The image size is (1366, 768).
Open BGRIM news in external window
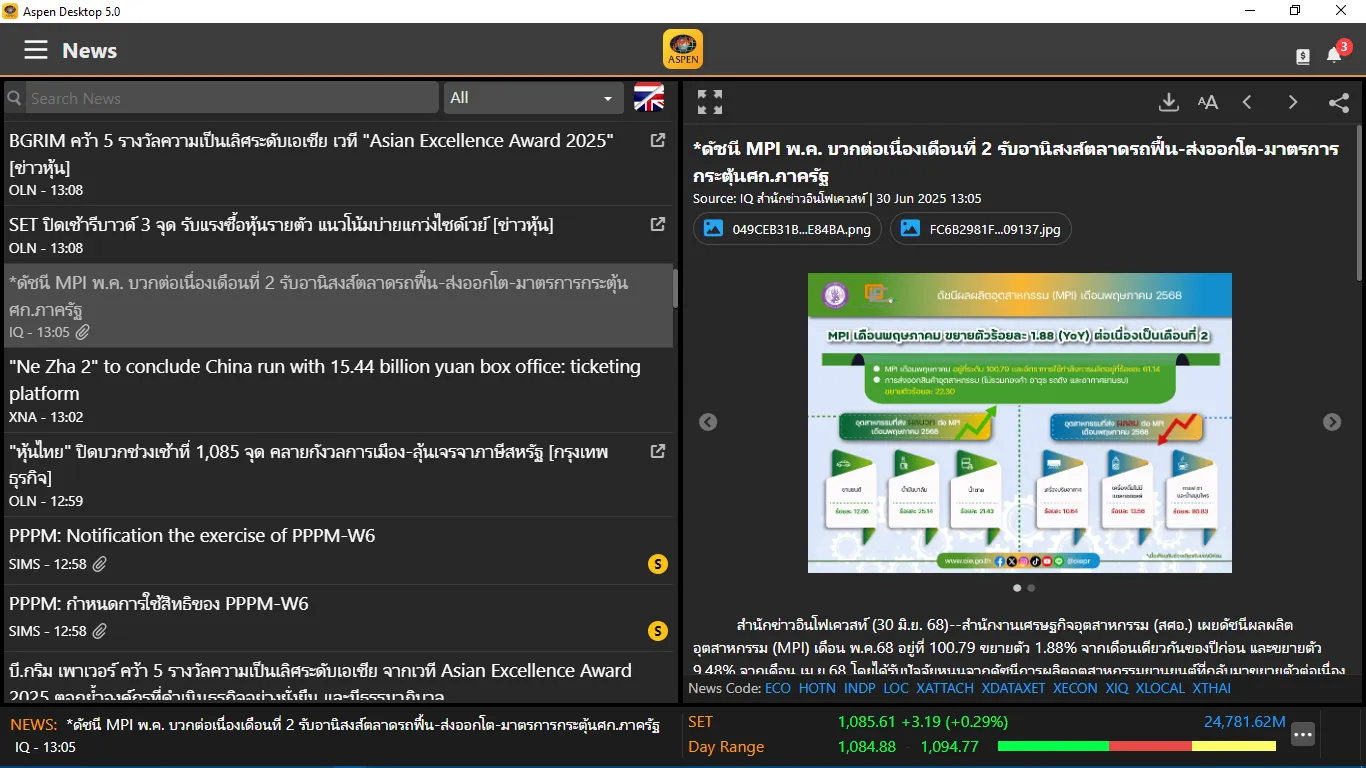coord(658,141)
